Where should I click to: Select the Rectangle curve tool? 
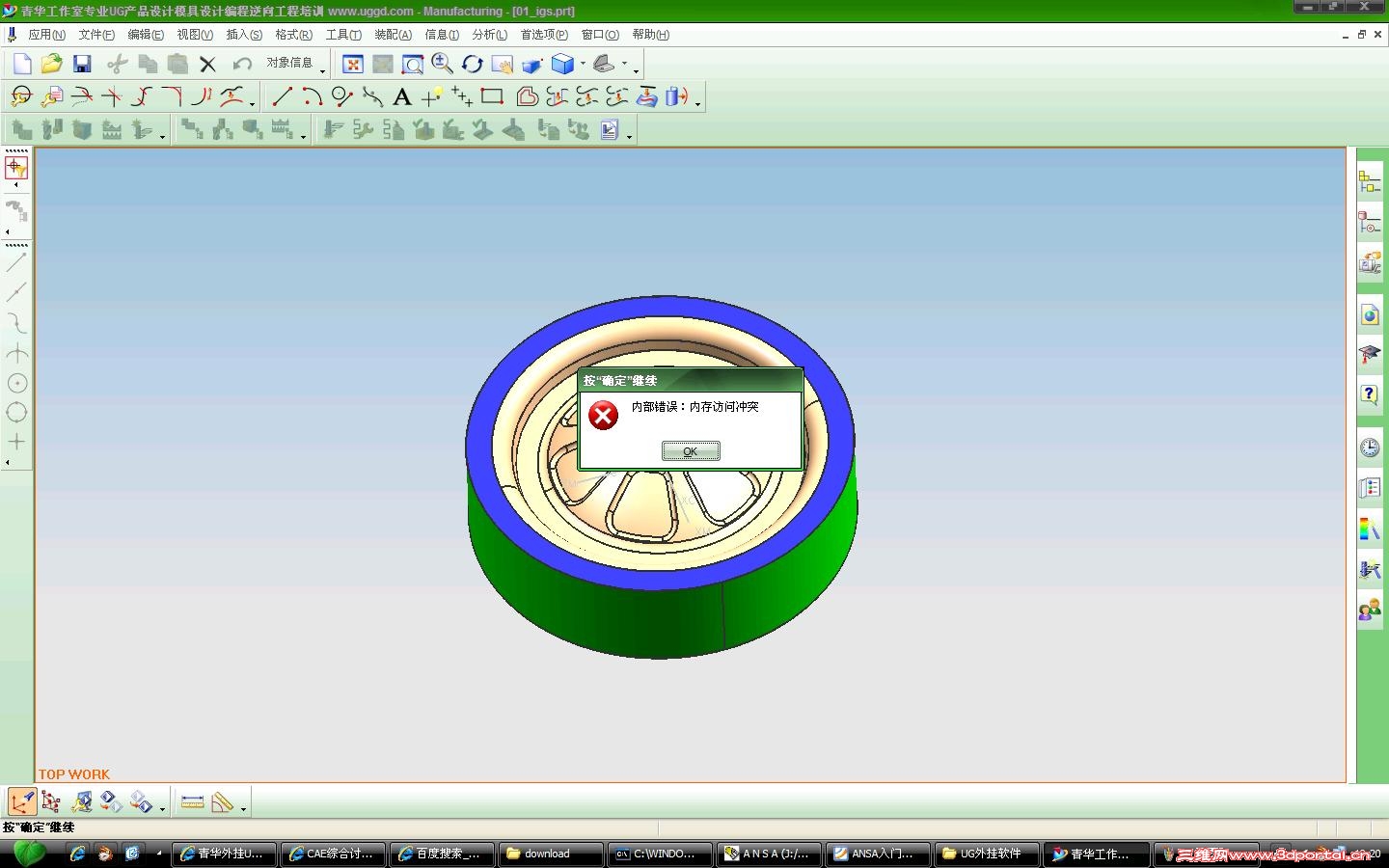pos(492,96)
